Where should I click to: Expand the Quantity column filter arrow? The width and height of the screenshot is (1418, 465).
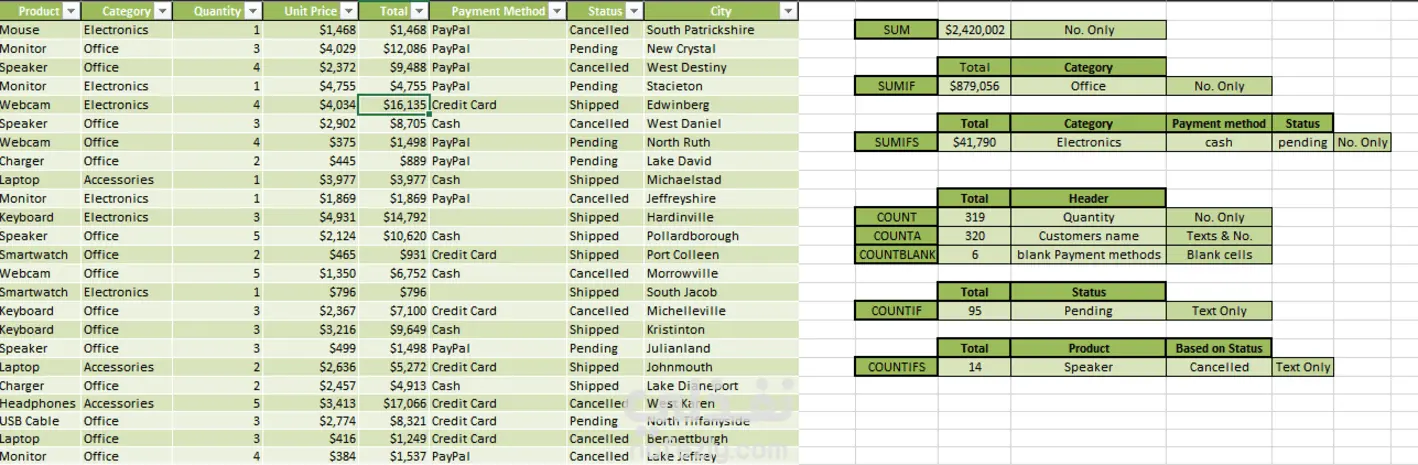coord(252,11)
